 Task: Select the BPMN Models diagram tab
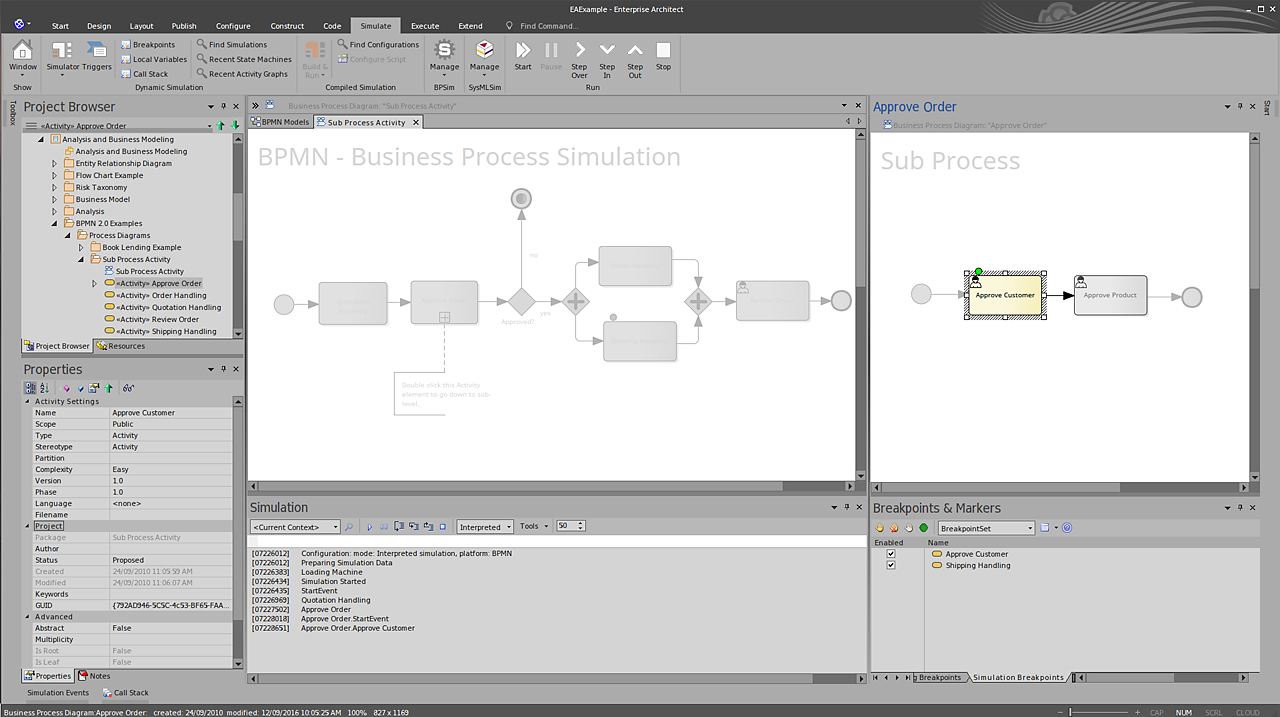281,122
